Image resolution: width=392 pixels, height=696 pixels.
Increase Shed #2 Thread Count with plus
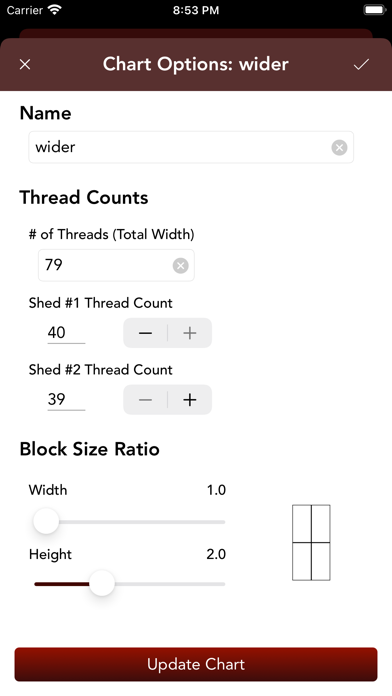[x=190, y=400]
